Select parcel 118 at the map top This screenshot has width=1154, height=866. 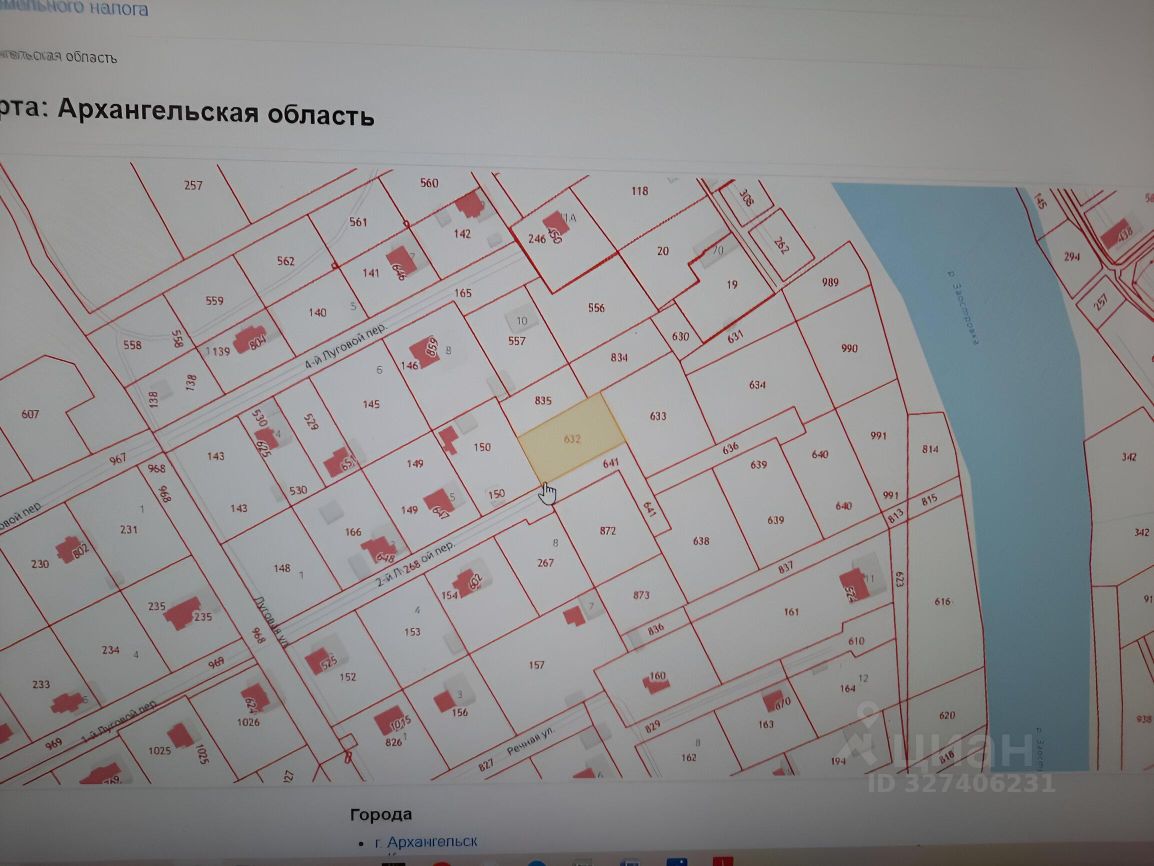640,191
